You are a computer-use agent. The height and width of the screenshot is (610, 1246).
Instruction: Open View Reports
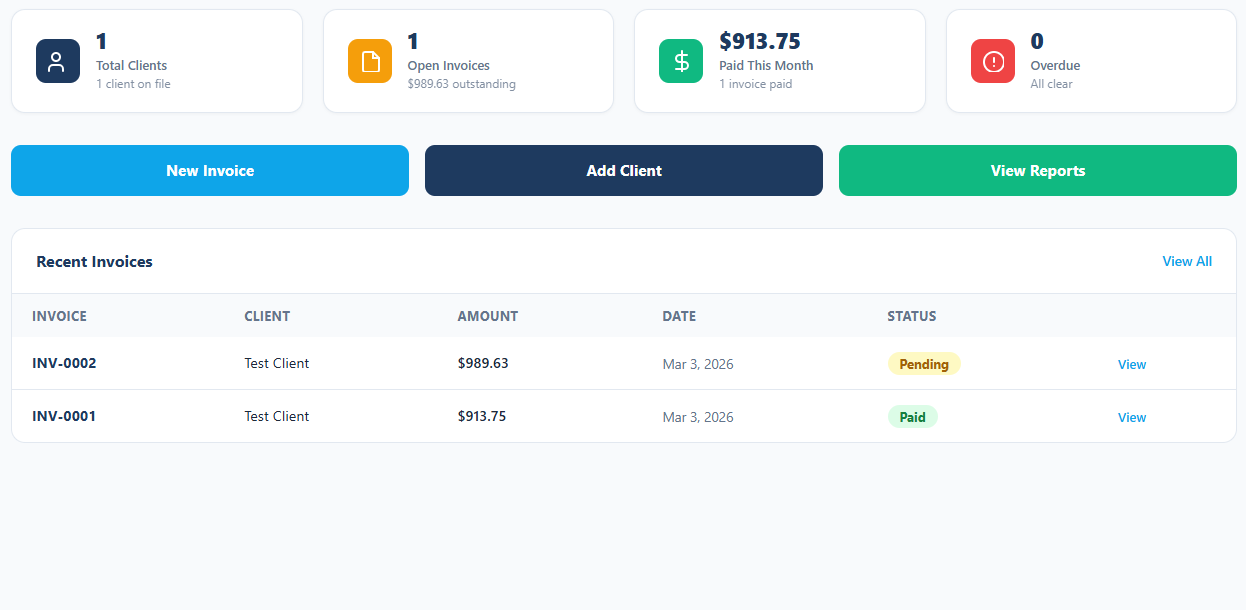pyautogui.click(x=1037, y=170)
